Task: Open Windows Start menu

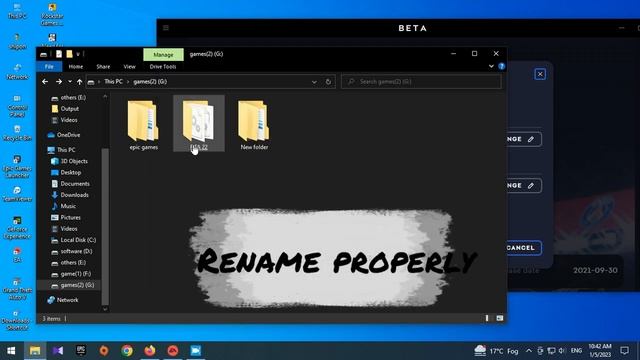Action: 11,351
